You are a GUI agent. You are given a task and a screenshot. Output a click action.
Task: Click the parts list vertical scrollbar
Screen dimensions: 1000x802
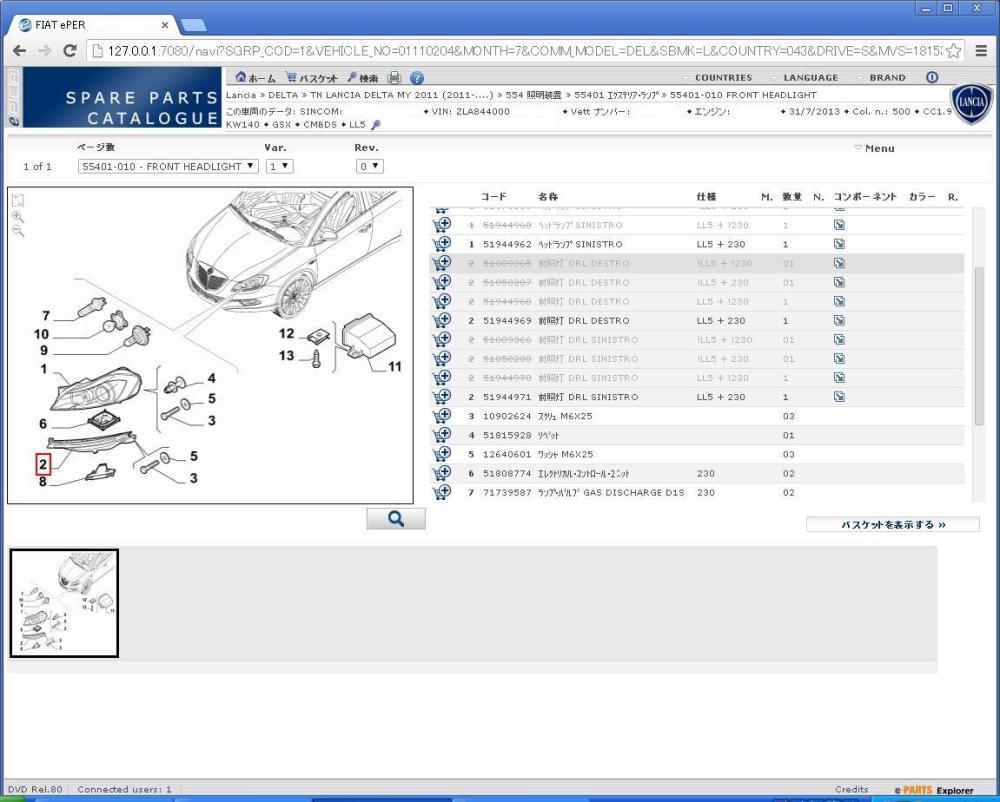coord(980,346)
